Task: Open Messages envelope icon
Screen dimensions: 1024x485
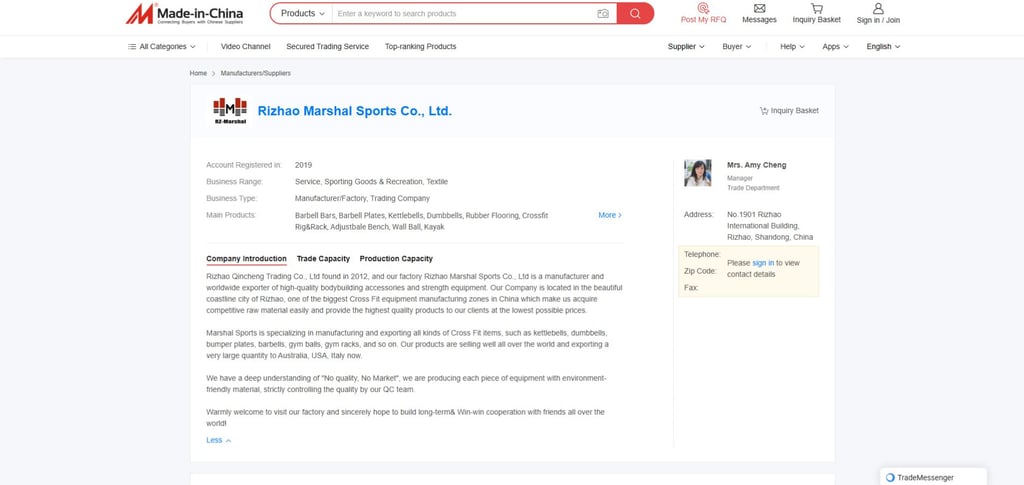Action: (760, 8)
